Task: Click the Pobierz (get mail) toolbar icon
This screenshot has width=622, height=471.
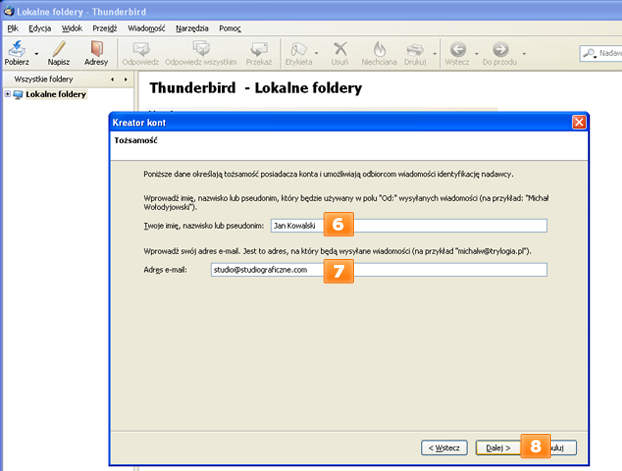Action: pos(17,49)
